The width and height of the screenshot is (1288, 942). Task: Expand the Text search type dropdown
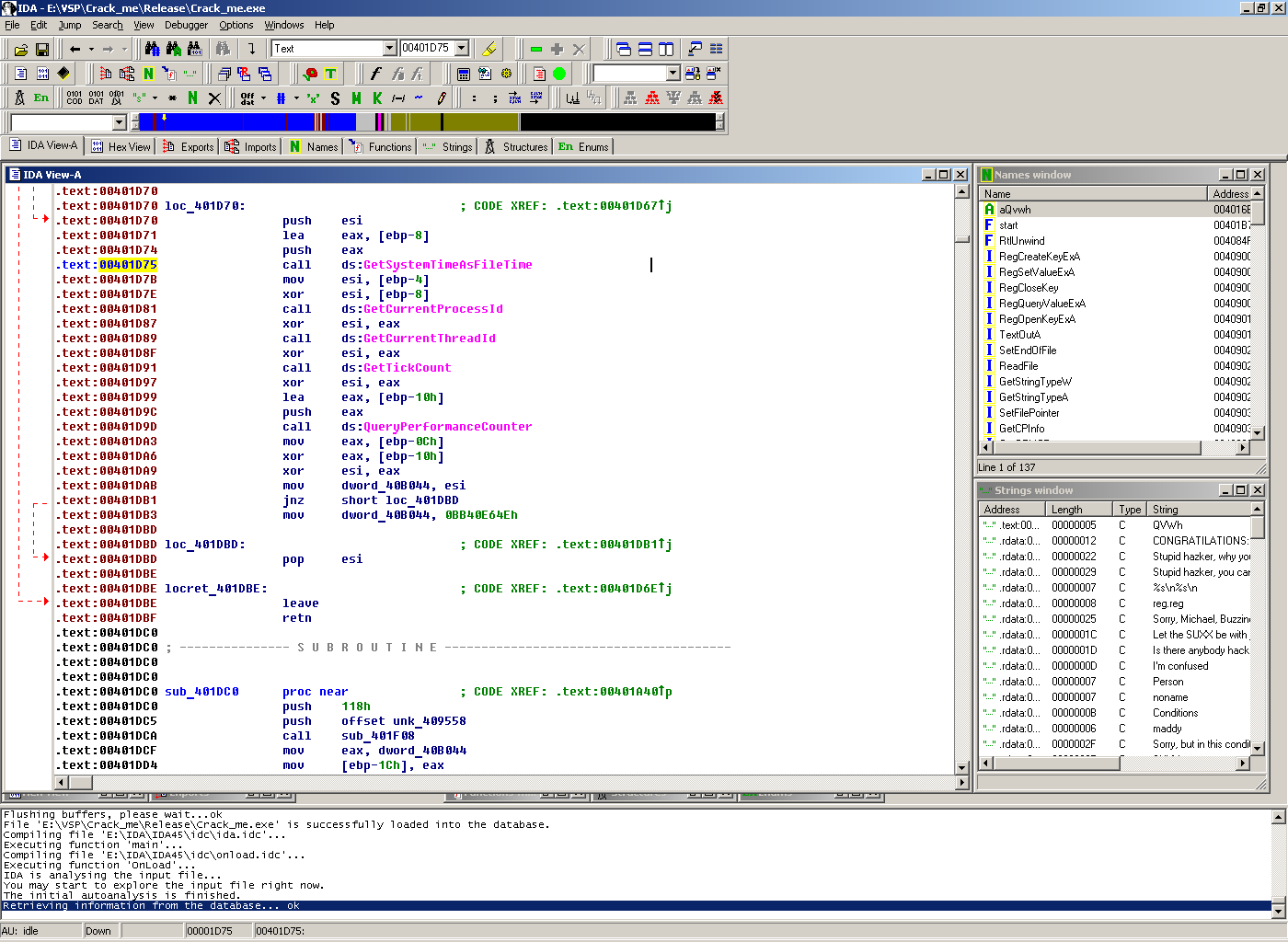click(x=389, y=49)
